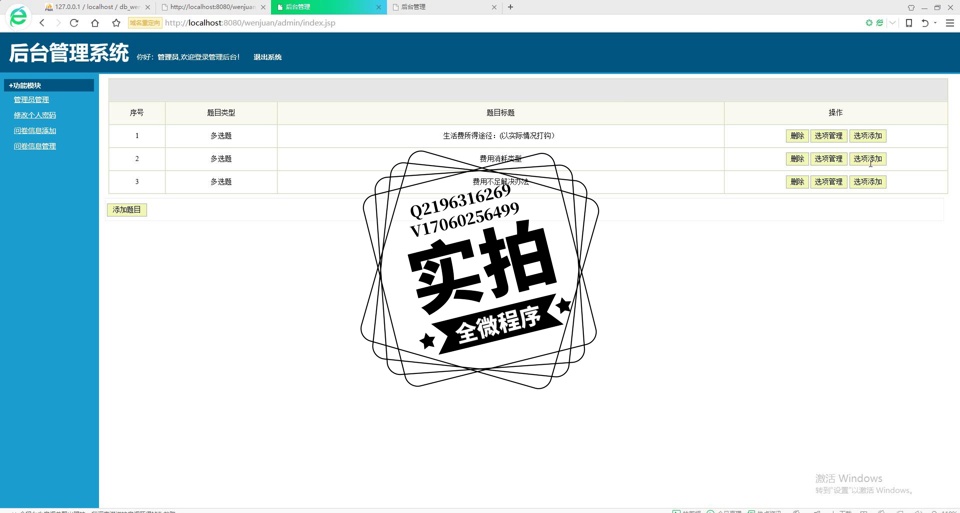The image size is (960, 513).
Task: Click the browser back arrow
Action: (42, 23)
